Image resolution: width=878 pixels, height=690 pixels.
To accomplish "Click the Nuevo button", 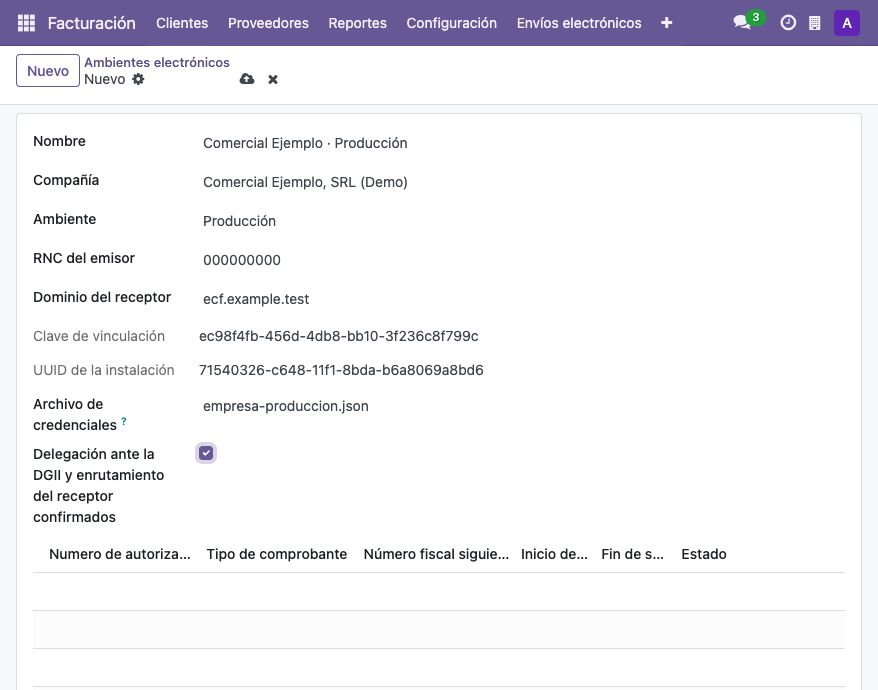I will click(x=48, y=71).
